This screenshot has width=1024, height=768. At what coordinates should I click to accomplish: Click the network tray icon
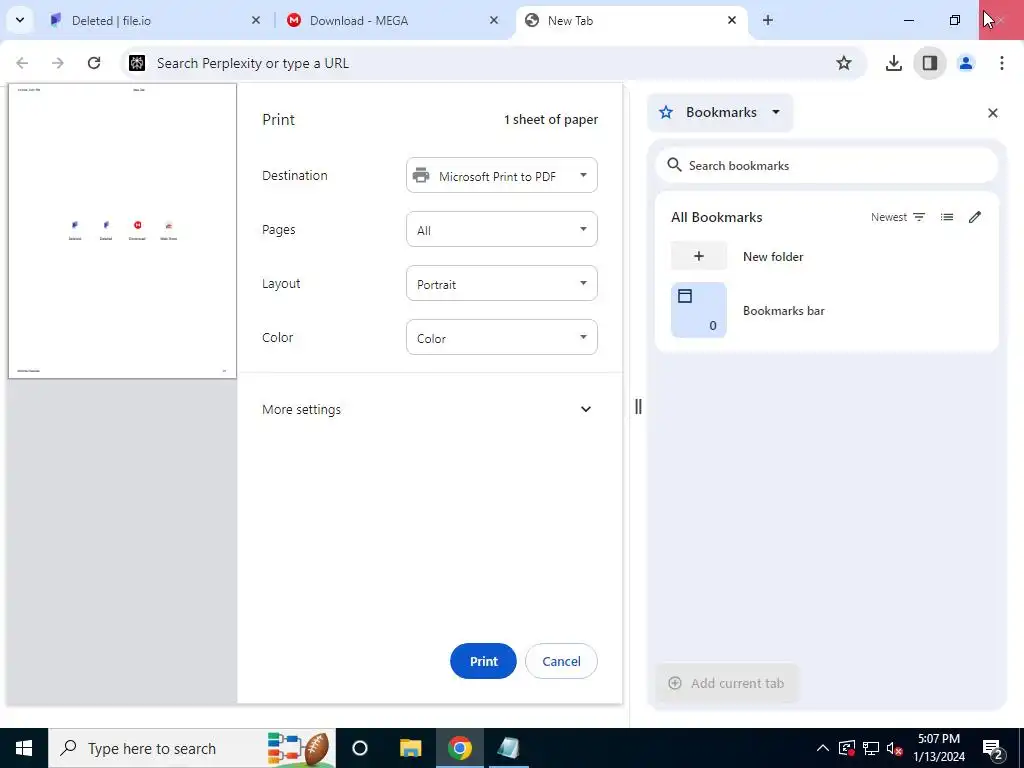click(x=871, y=748)
